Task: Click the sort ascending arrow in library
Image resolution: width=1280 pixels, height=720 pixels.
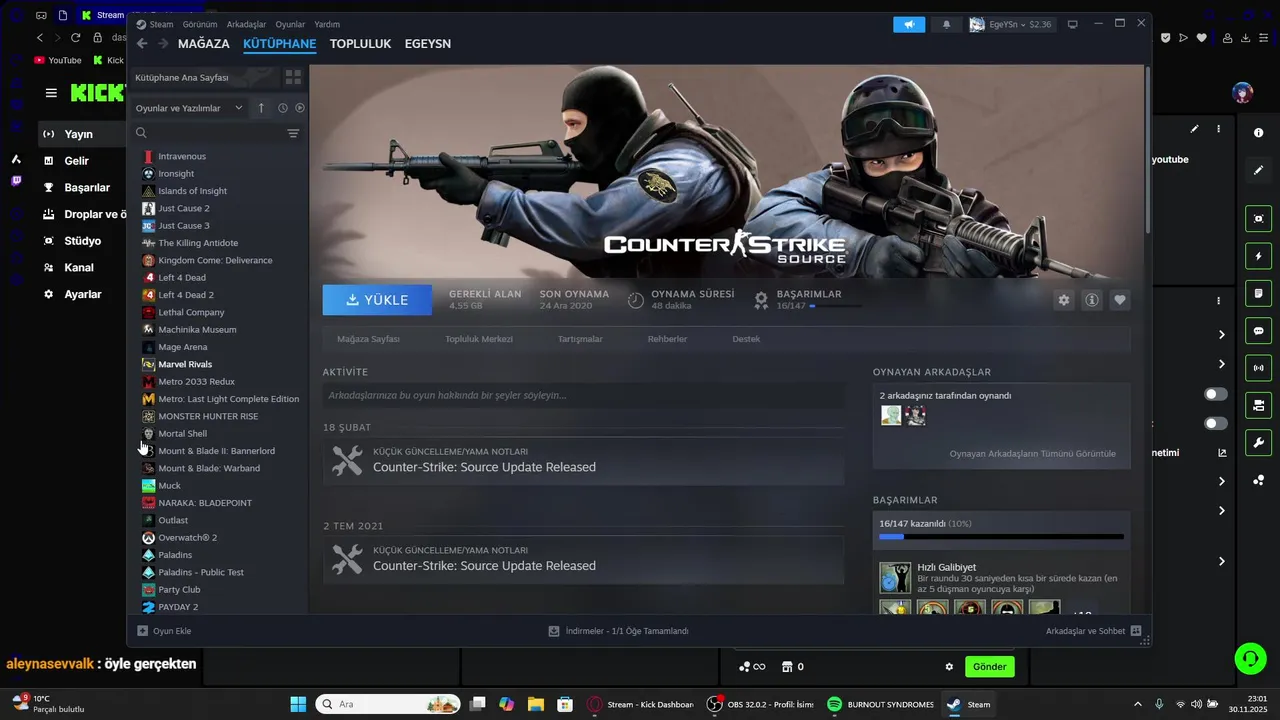Action: pos(261,108)
